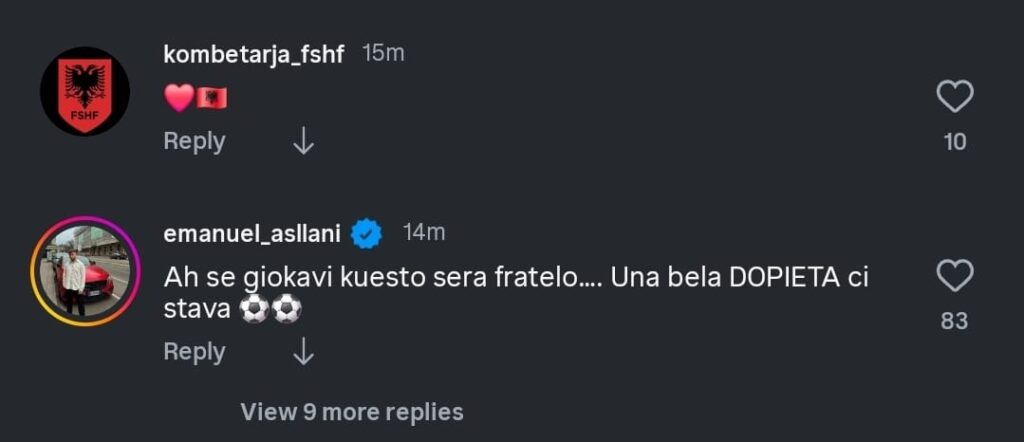This screenshot has height=442, width=1024.
Task: Click the pink heart emoji in first comment
Action: coord(178,98)
